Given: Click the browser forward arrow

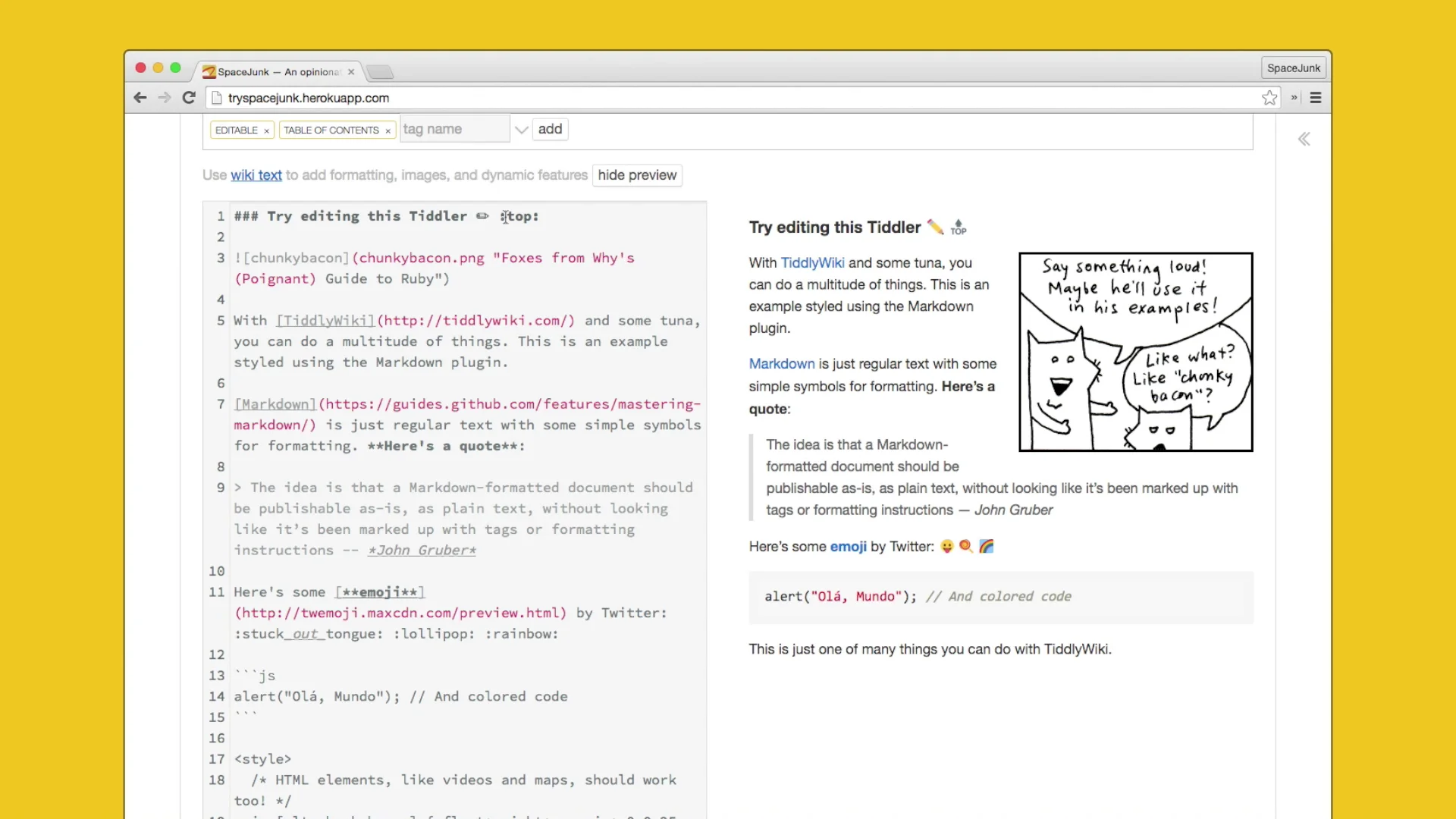Looking at the screenshot, I should (165, 98).
